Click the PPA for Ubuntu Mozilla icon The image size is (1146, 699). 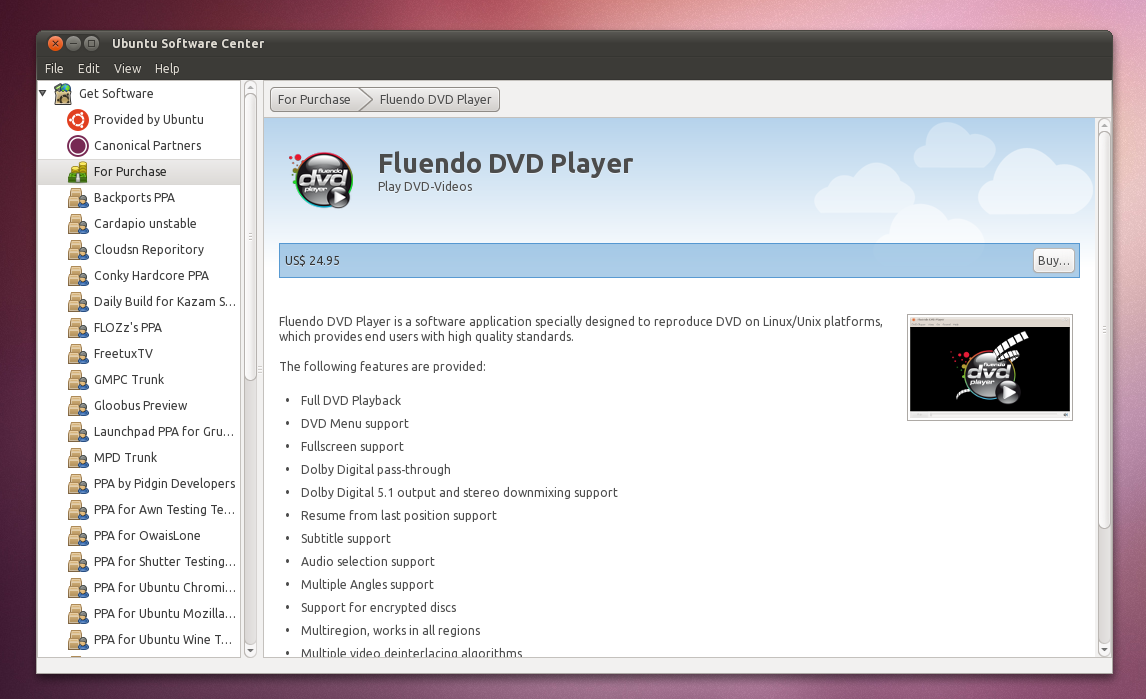coord(77,613)
